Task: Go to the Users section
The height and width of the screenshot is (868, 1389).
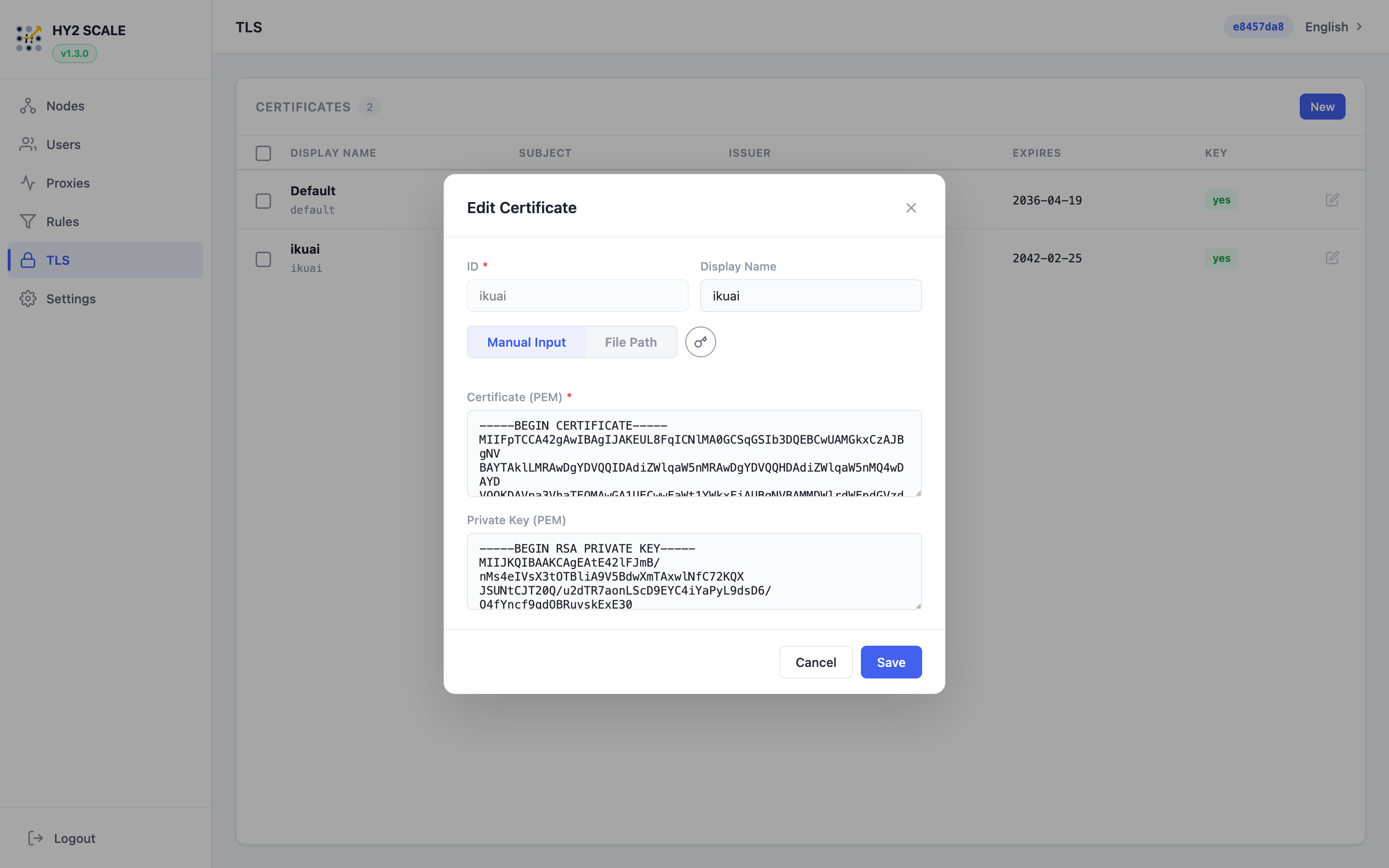Action: click(63, 145)
